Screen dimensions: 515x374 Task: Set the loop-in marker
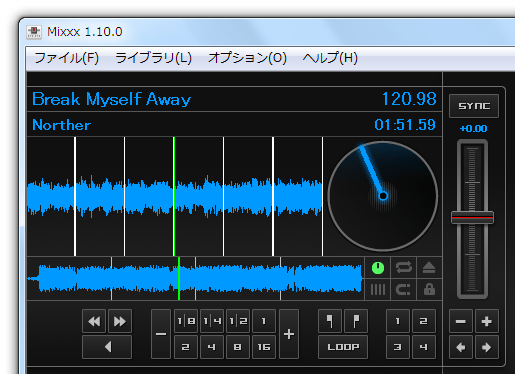tap(330, 321)
